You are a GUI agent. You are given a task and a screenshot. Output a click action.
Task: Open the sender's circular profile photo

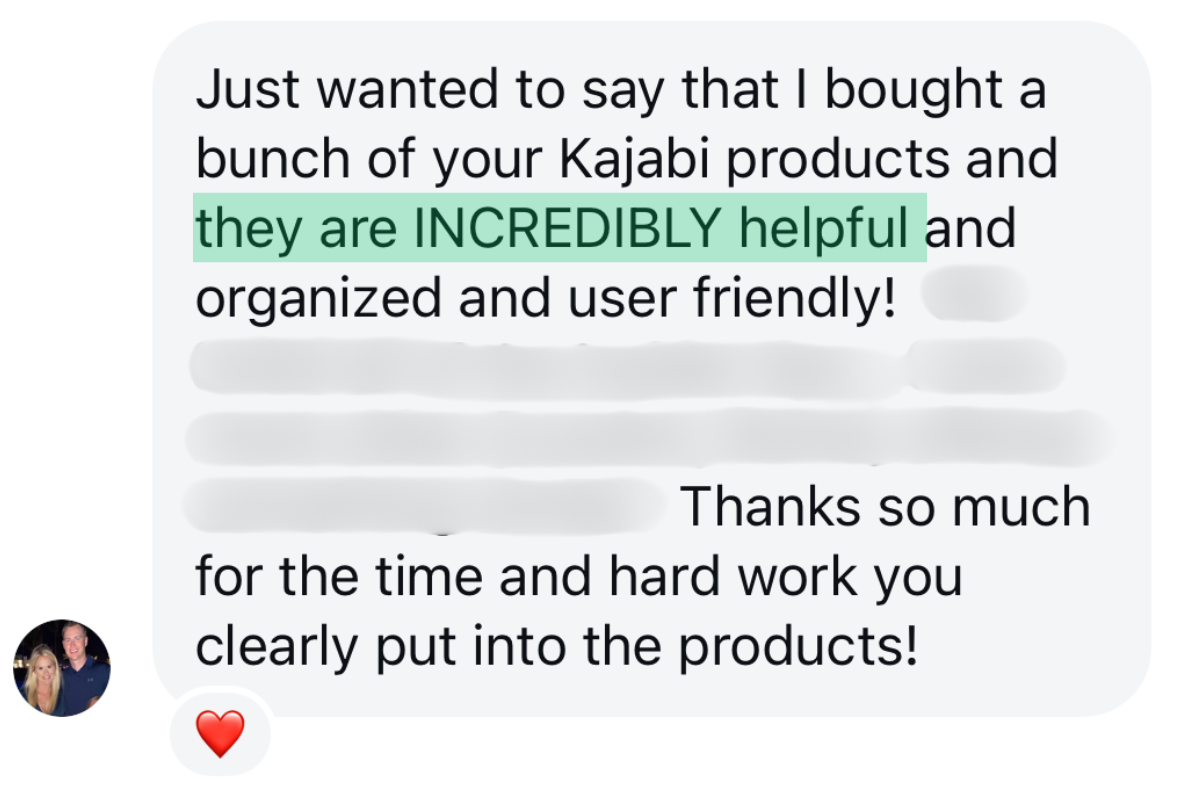pos(61,668)
